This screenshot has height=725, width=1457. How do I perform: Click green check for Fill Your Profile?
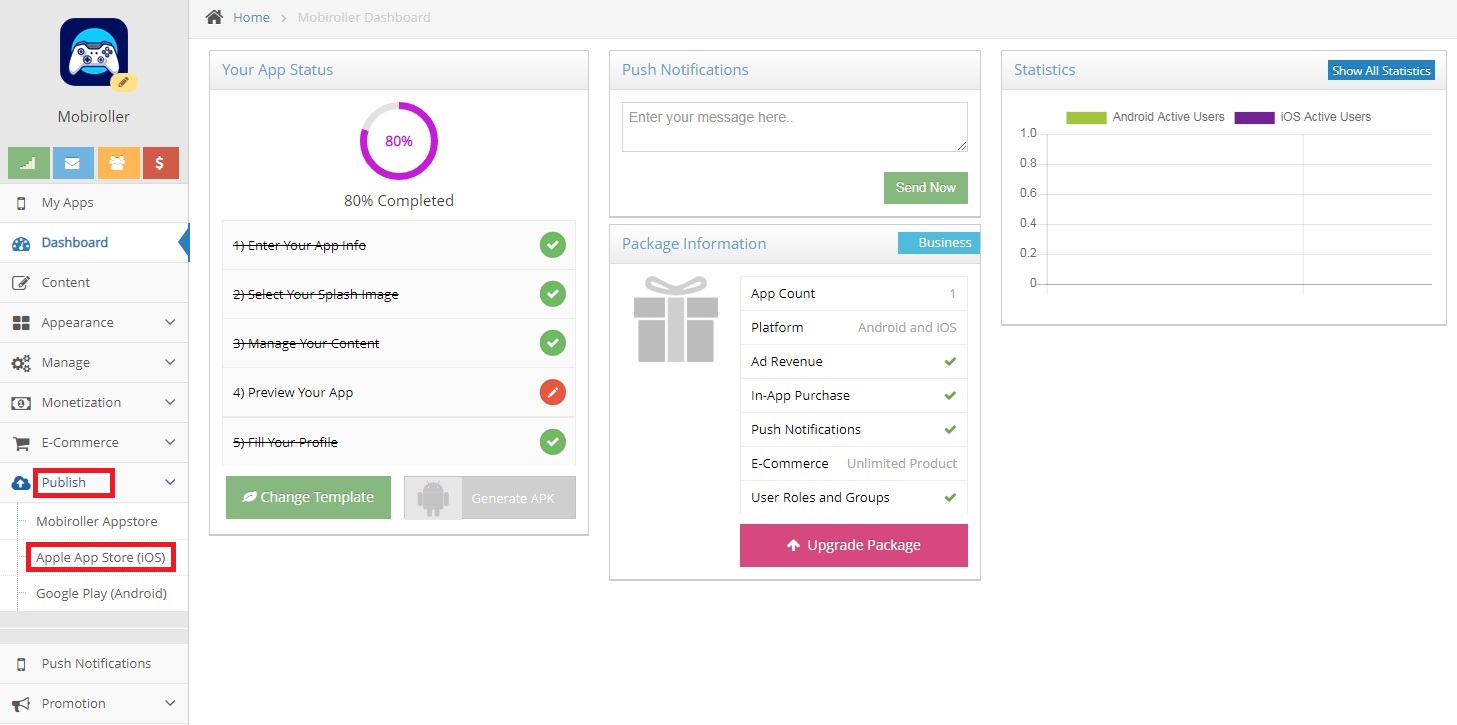(553, 441)
